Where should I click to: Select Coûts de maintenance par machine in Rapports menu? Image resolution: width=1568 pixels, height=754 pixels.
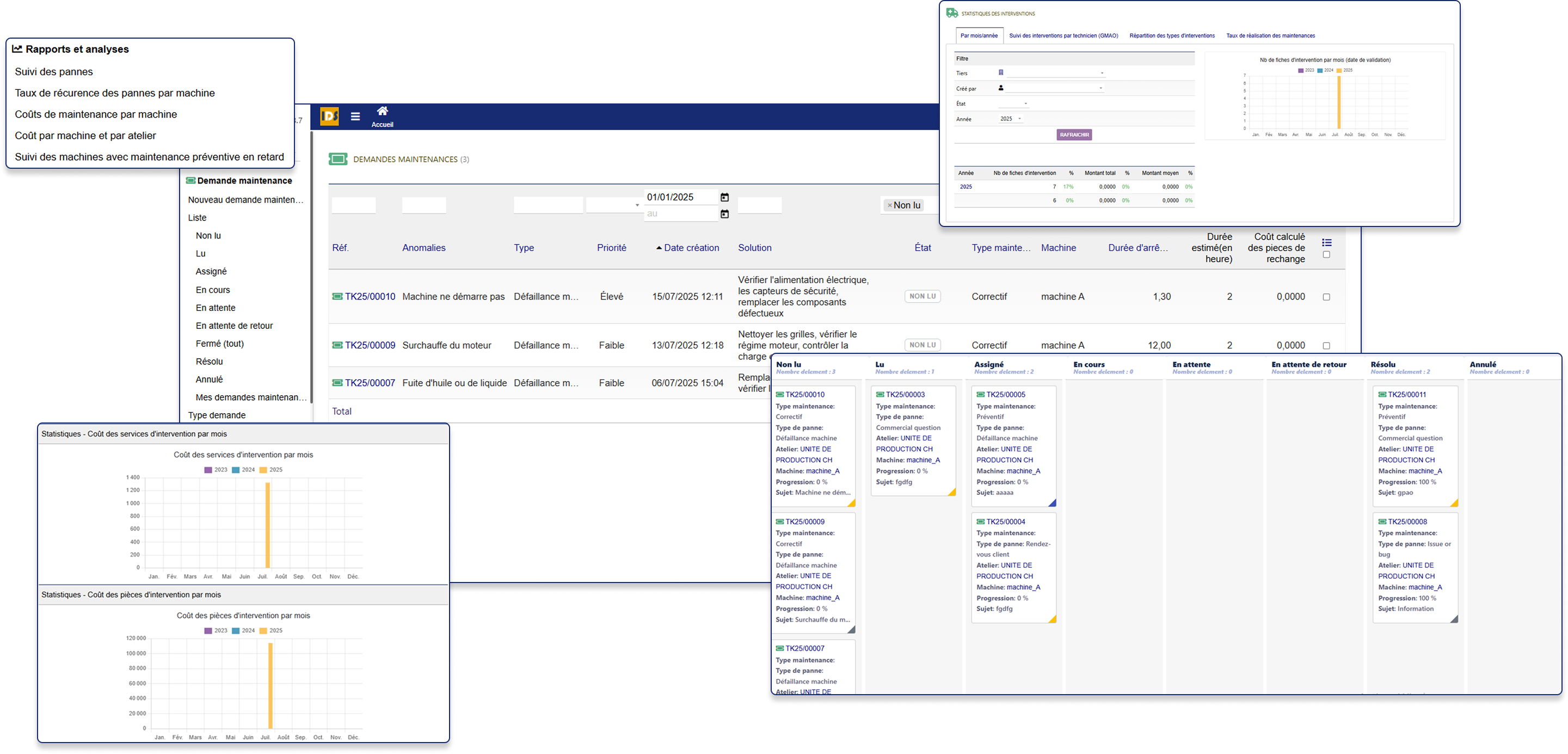[96, 114]
